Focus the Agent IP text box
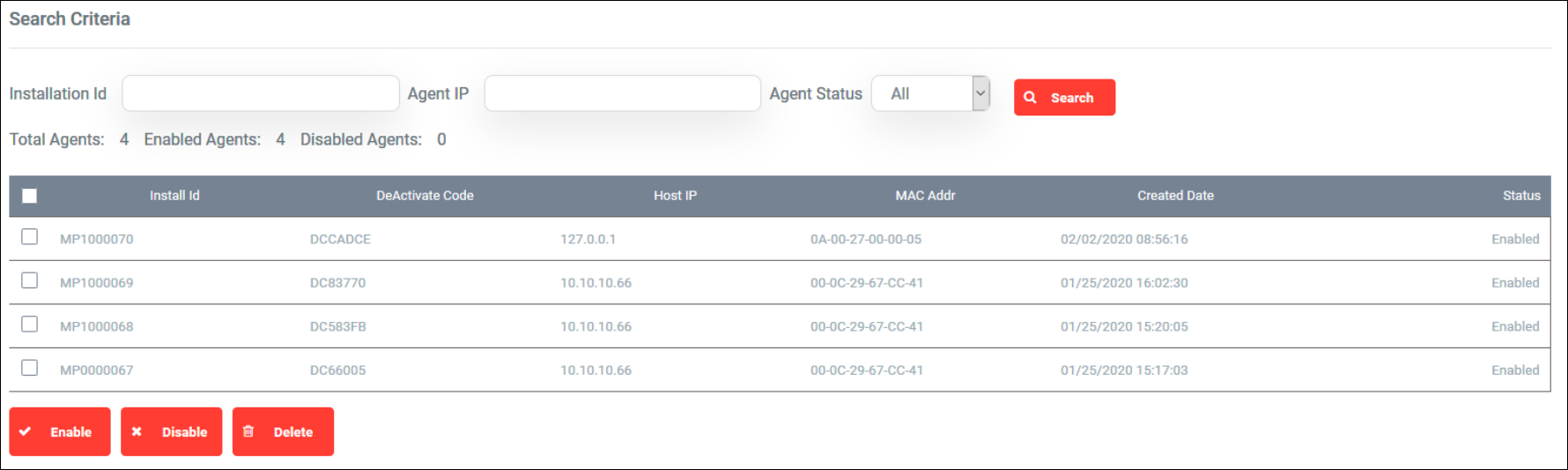The image size is (1568, 470). click(x=623, y=93)
